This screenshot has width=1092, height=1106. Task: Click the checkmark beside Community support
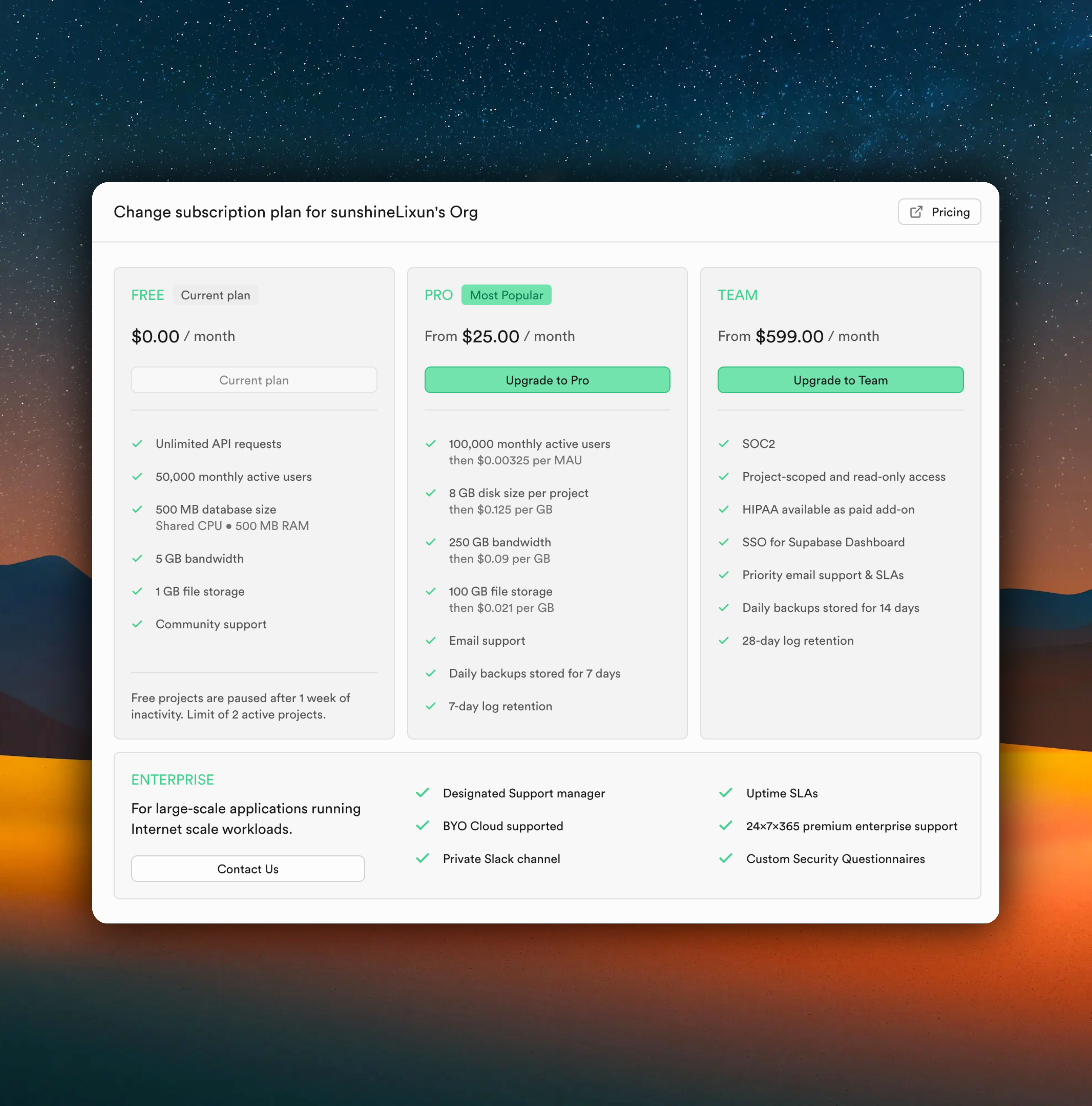coord(137,624)
